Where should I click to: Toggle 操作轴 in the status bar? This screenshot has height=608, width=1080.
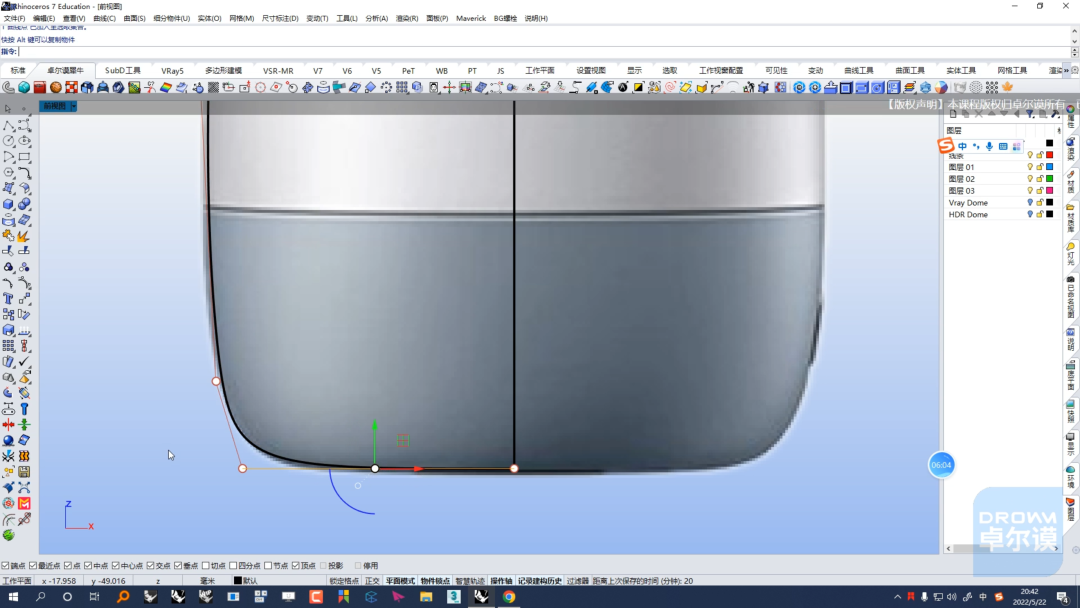coord(501,581)
